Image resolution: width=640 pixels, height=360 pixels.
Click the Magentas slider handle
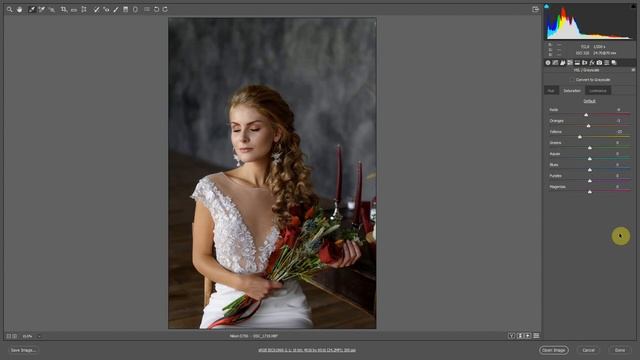click(590, 192)
